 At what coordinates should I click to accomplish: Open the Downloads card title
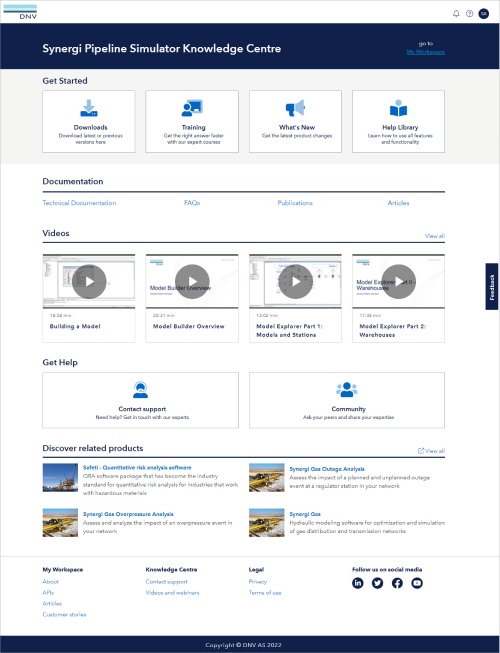pos(90,127)
